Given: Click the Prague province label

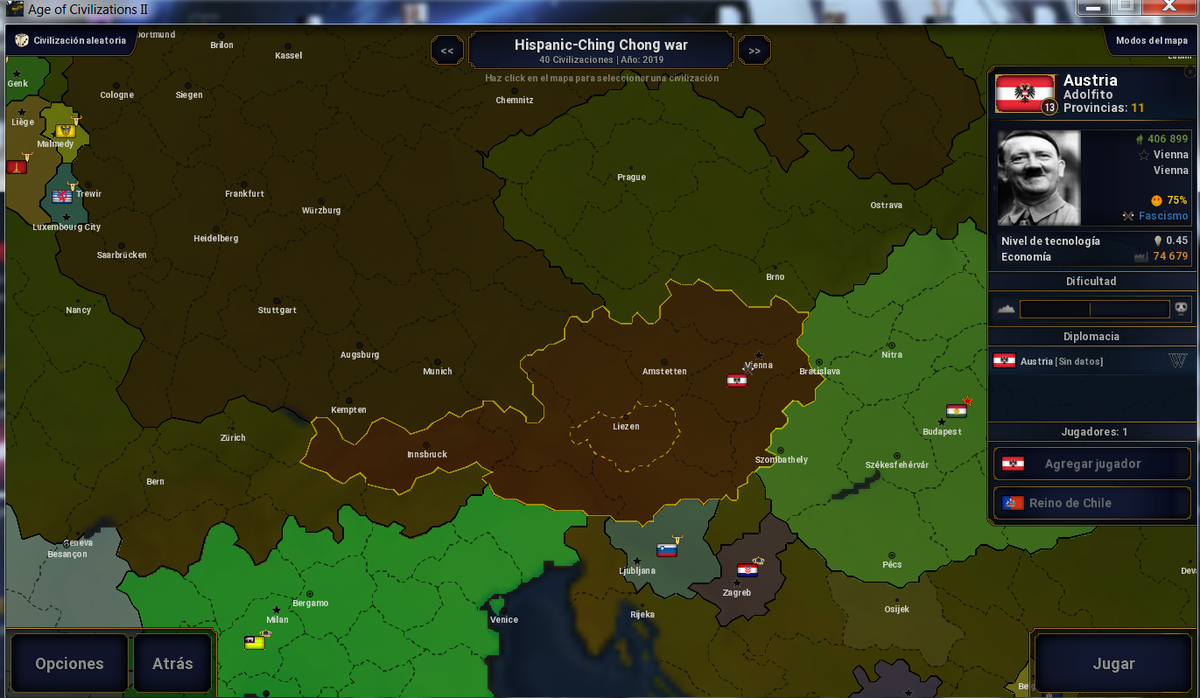Looking at the screenshot, I should pyautogui.click(x=631, y=177).
